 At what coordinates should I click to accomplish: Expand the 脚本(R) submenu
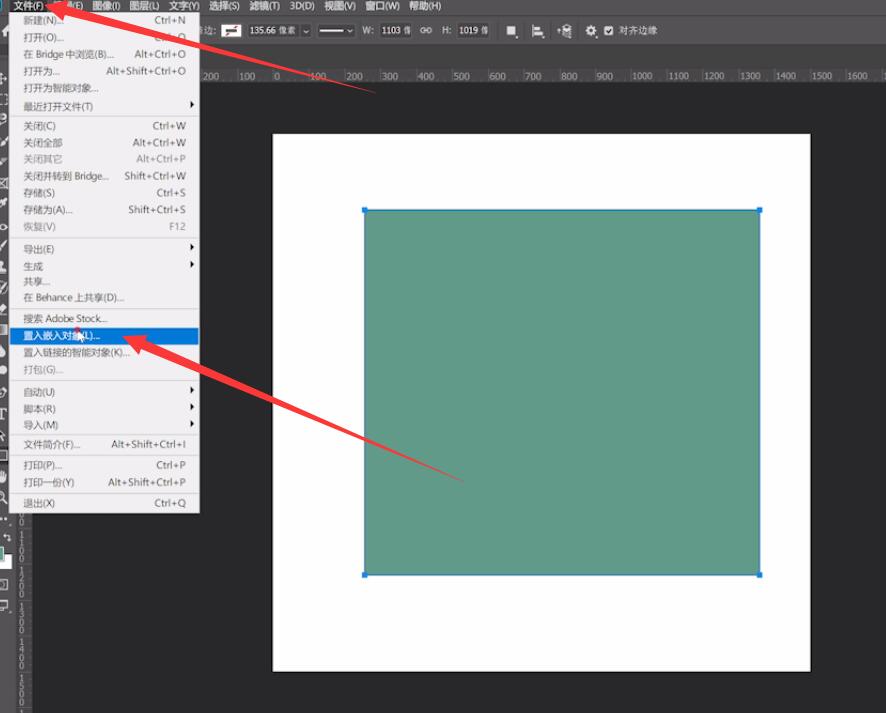coord(105,408)
